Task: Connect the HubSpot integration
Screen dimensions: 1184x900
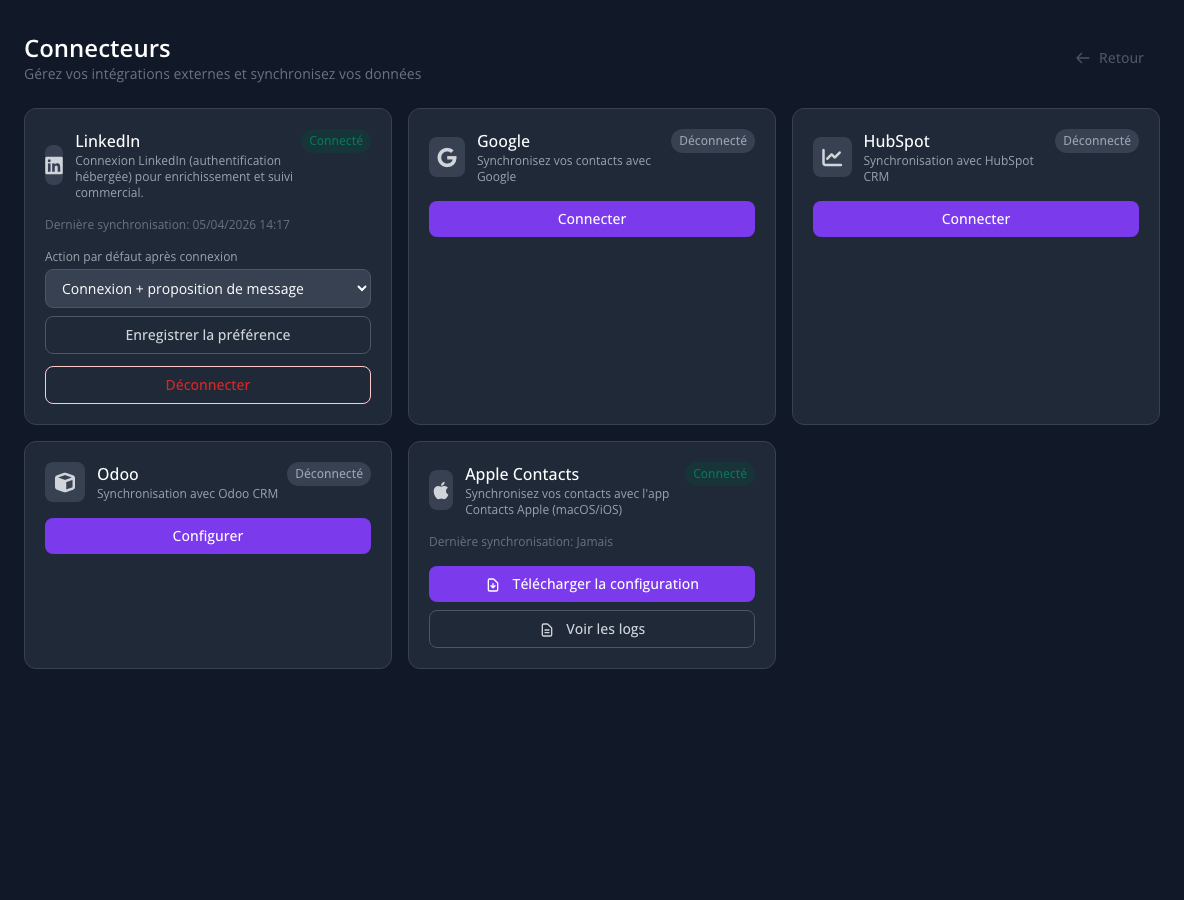Action: click(976, 219)
